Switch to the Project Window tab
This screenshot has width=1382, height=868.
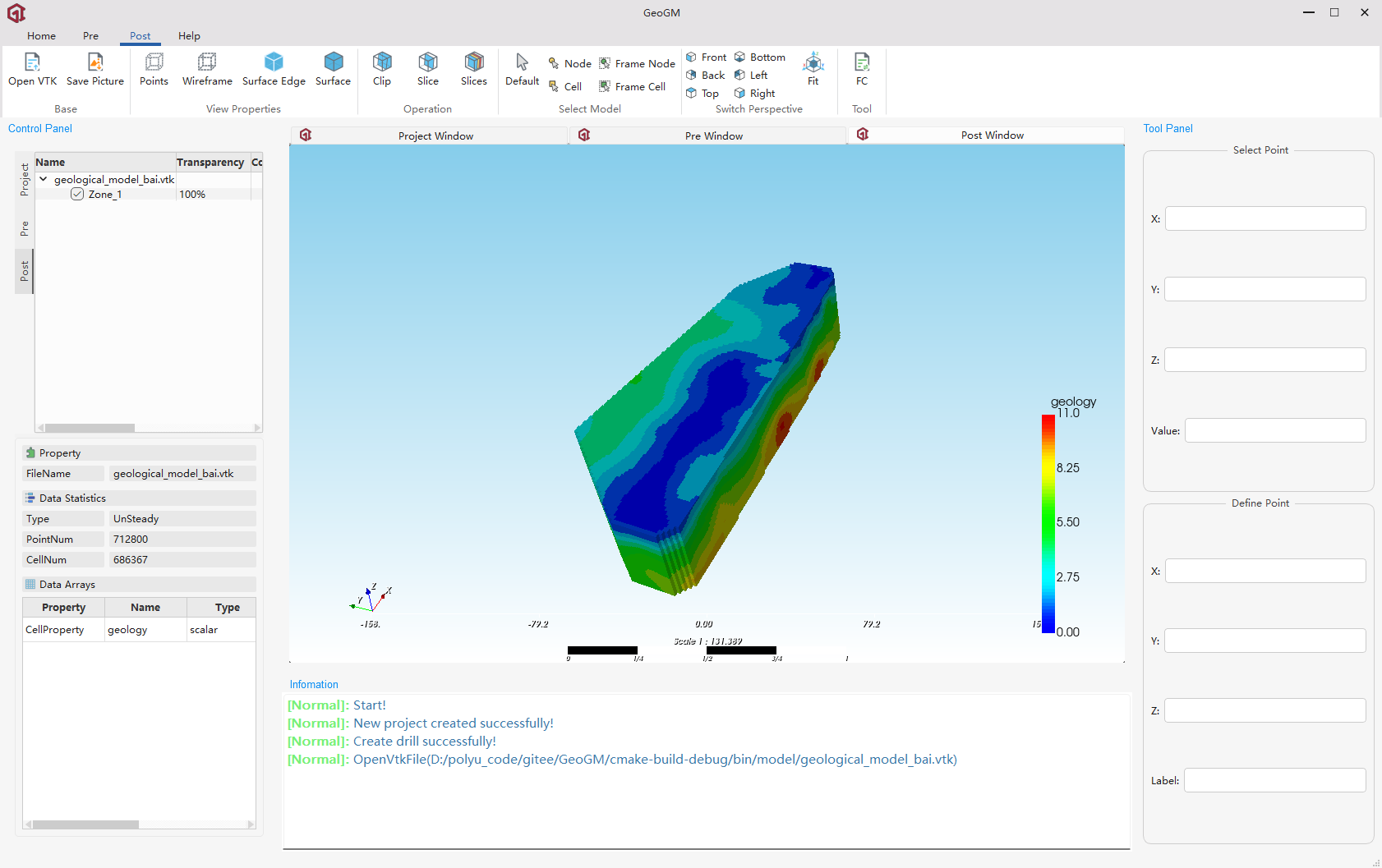(x=435, y=135)
